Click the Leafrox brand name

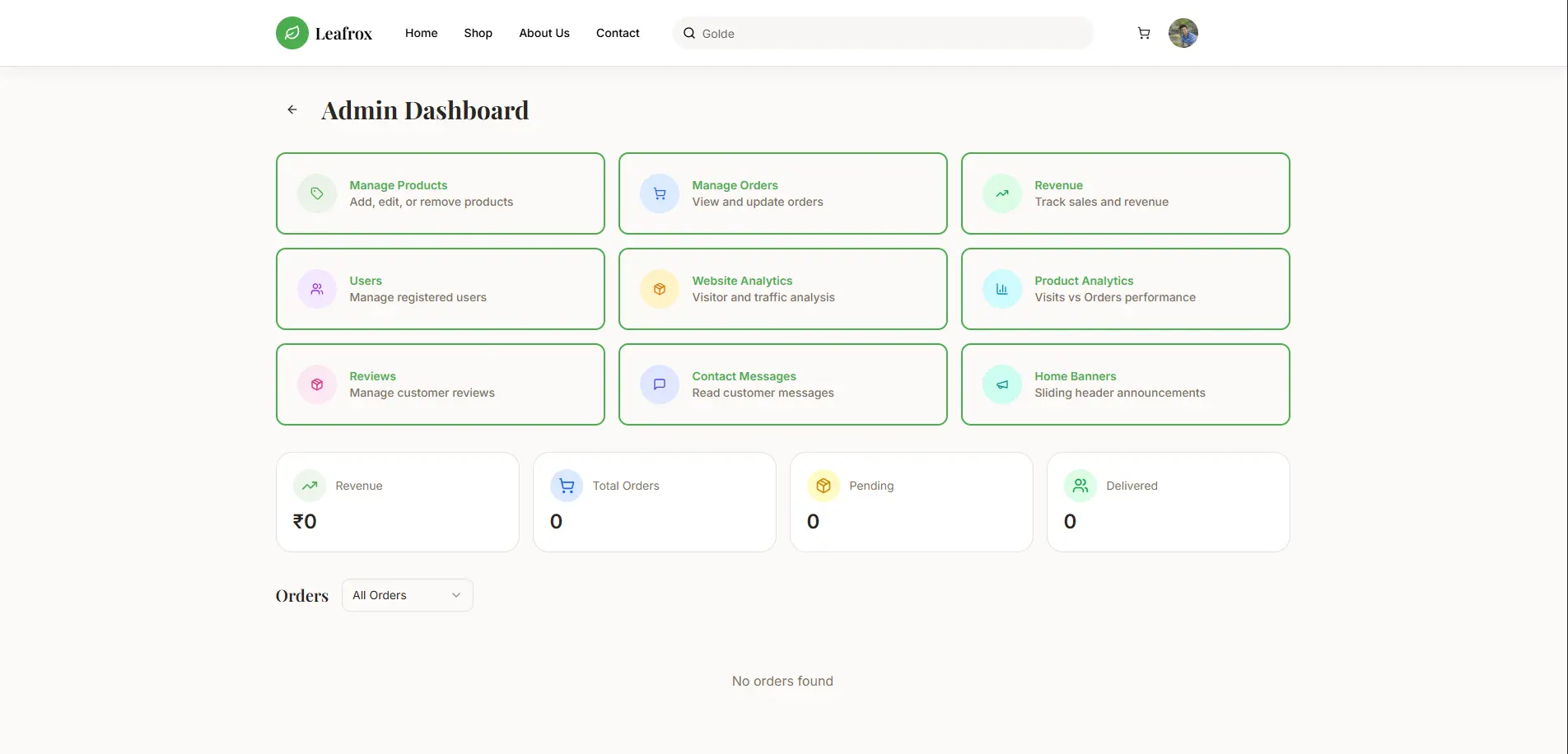343,34
